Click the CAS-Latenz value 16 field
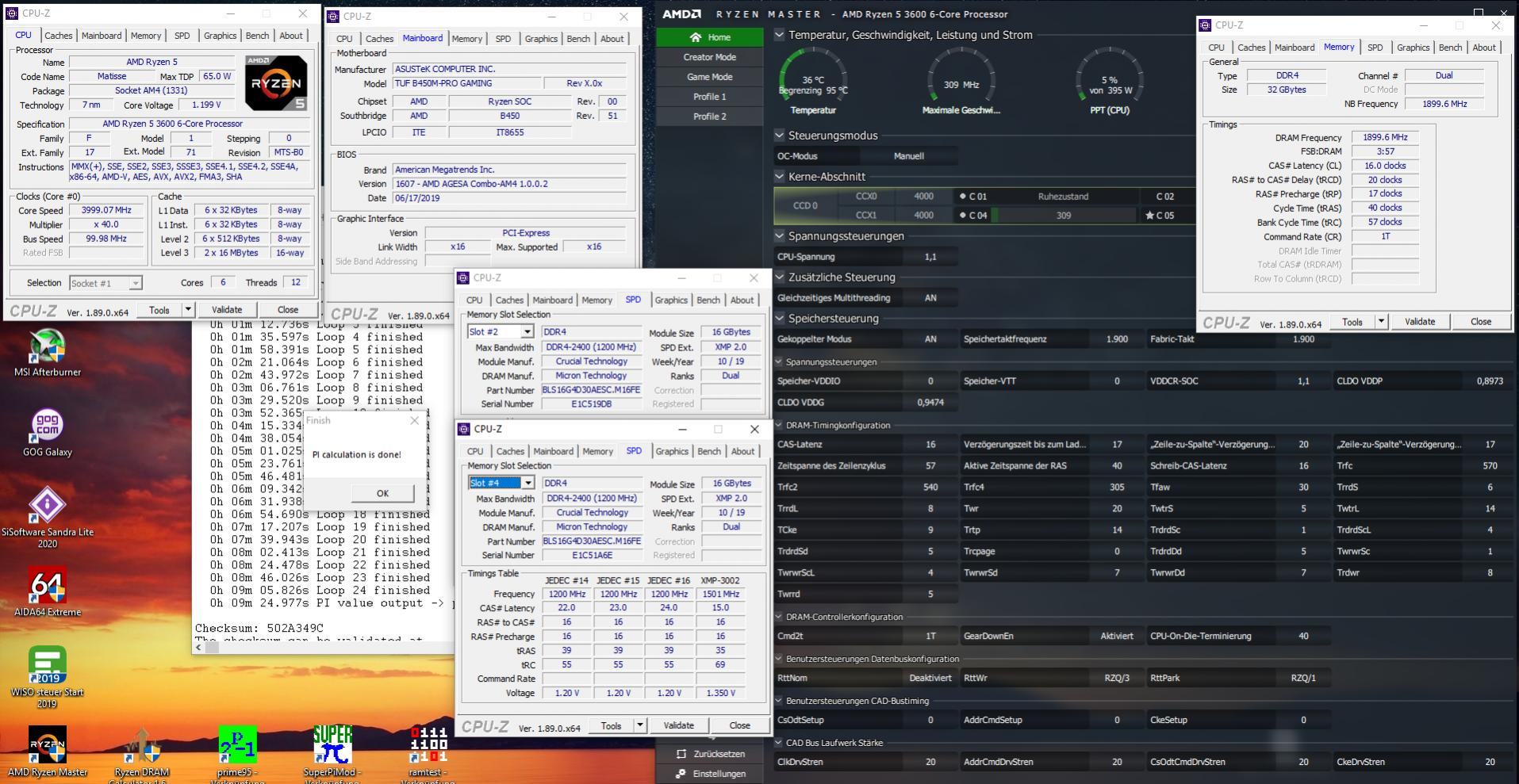 coord(930,445)
